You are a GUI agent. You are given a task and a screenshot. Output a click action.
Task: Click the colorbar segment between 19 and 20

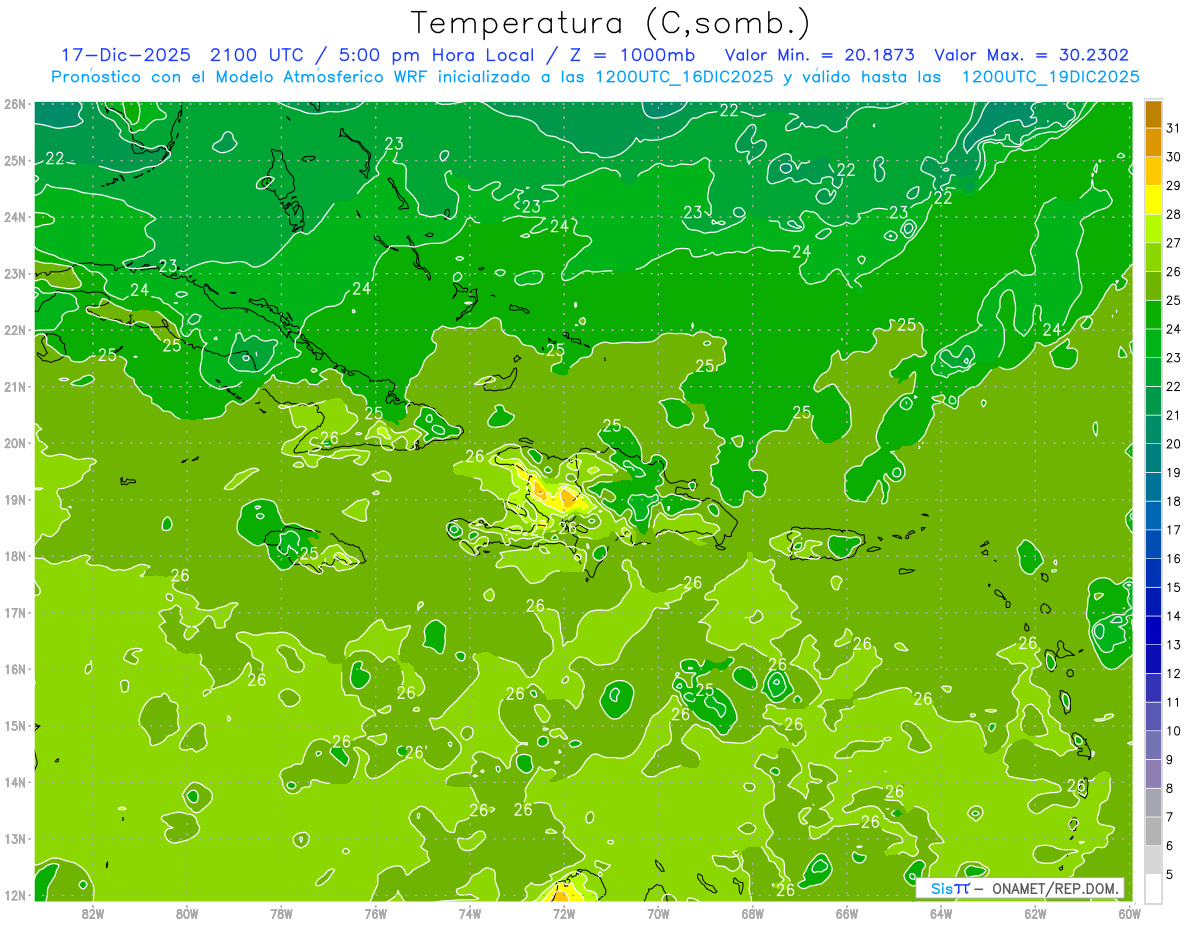pyautogui.click(x=1153, y=458)
